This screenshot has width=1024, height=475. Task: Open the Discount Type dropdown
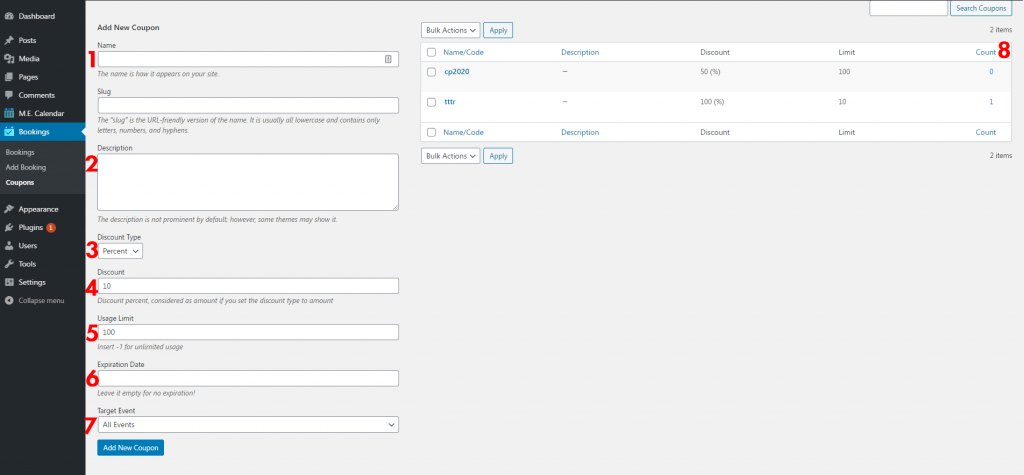[x=121, y=251]
